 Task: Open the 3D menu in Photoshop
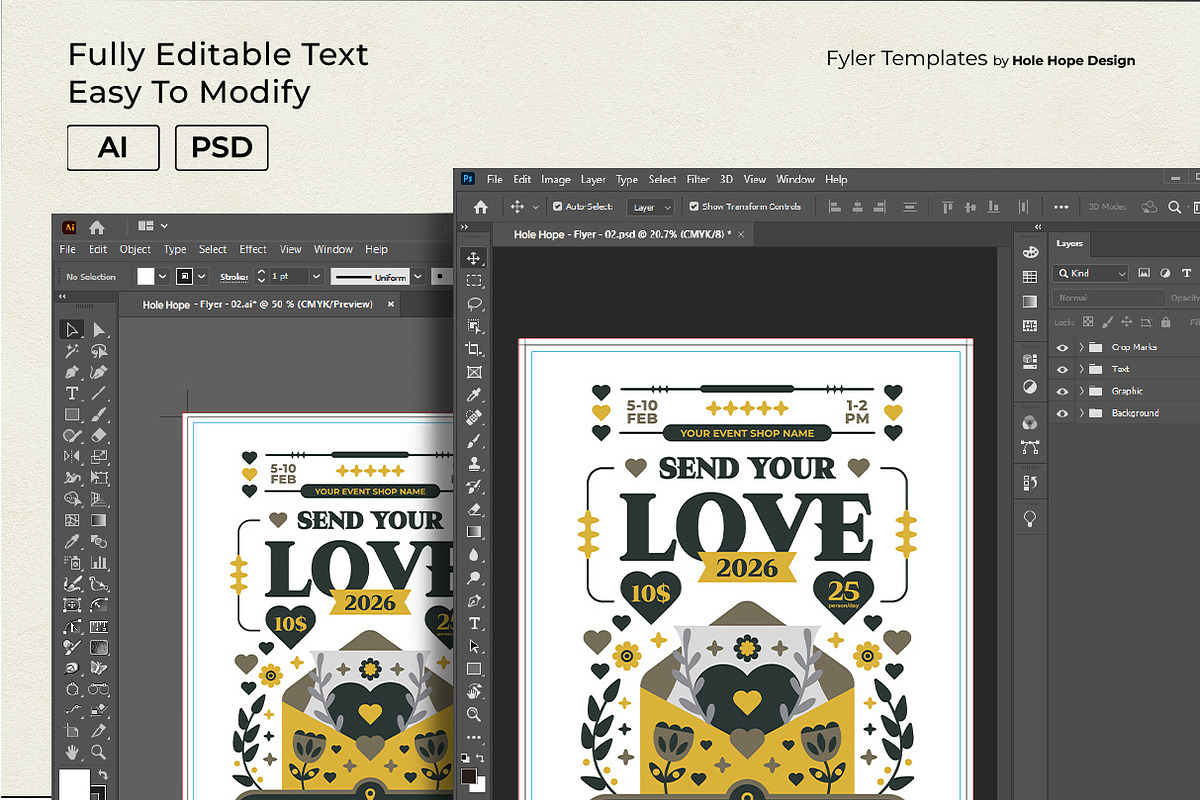click(726, 180)
